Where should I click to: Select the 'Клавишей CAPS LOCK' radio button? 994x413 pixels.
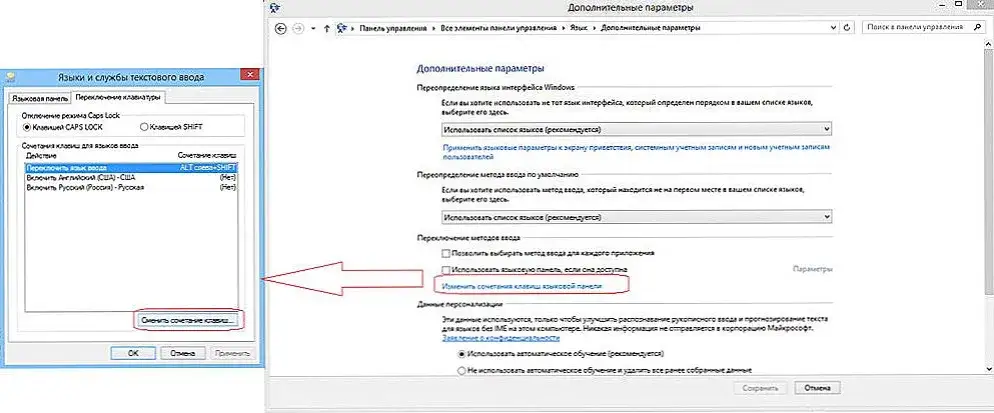(x=27, y=127)
